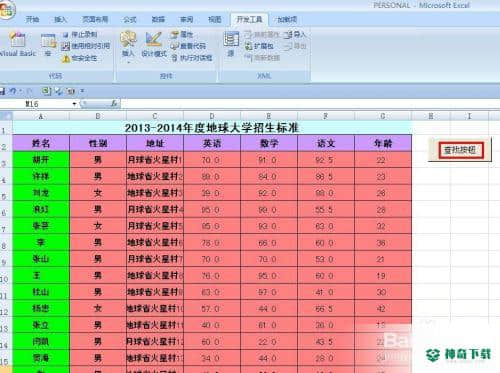Click inside the formula bar

310,104
